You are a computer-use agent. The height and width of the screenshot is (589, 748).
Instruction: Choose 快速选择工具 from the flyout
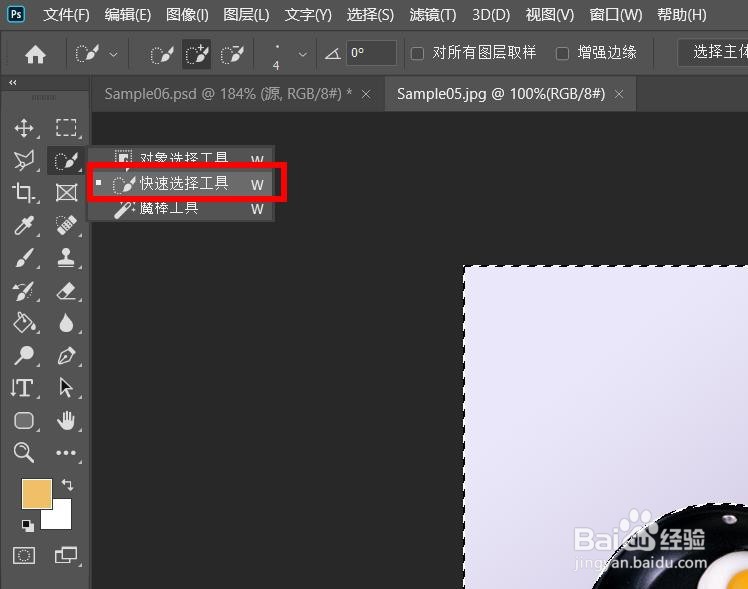tap(181, 184)
